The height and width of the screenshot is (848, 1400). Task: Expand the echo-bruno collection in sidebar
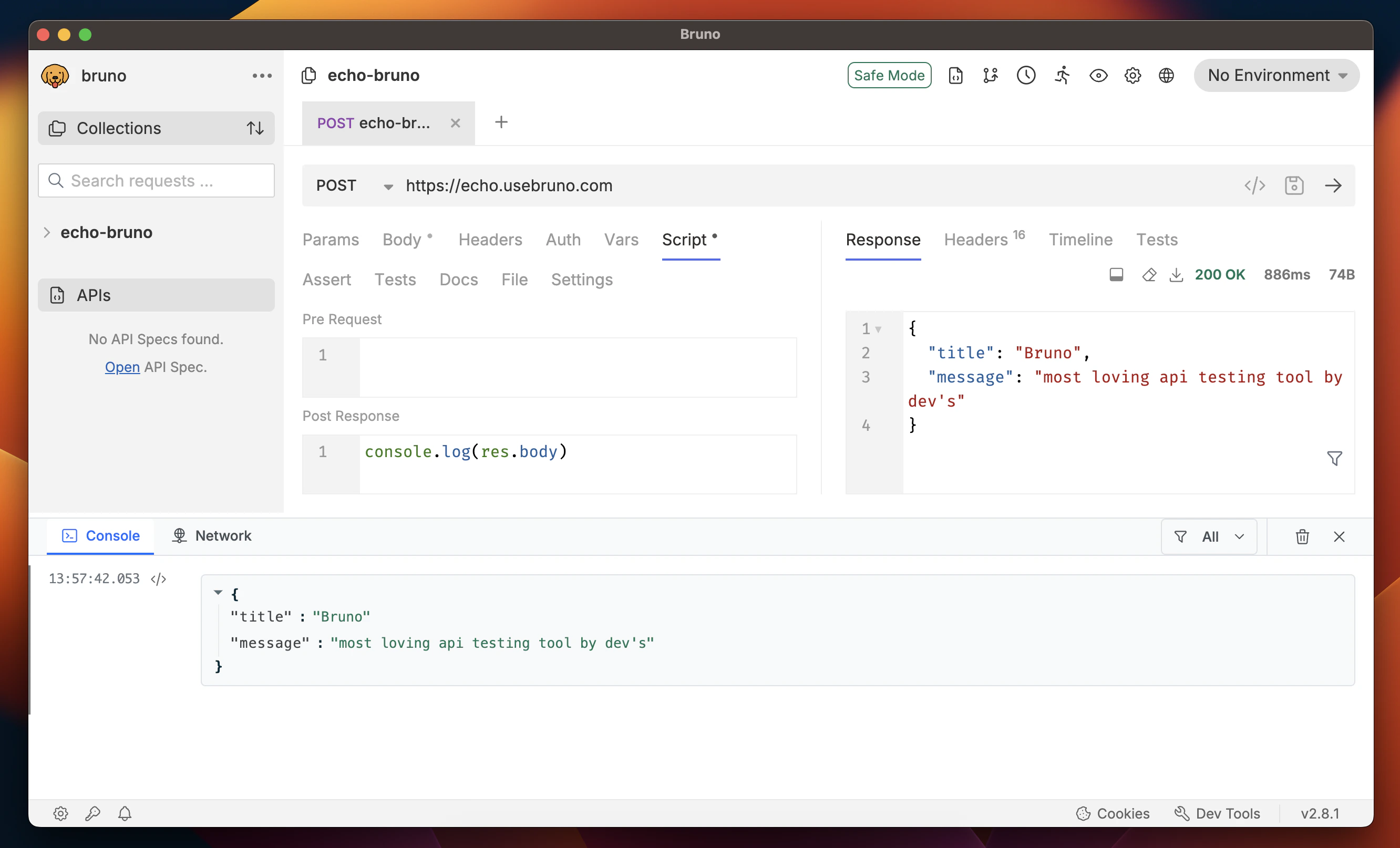(47, 232)
